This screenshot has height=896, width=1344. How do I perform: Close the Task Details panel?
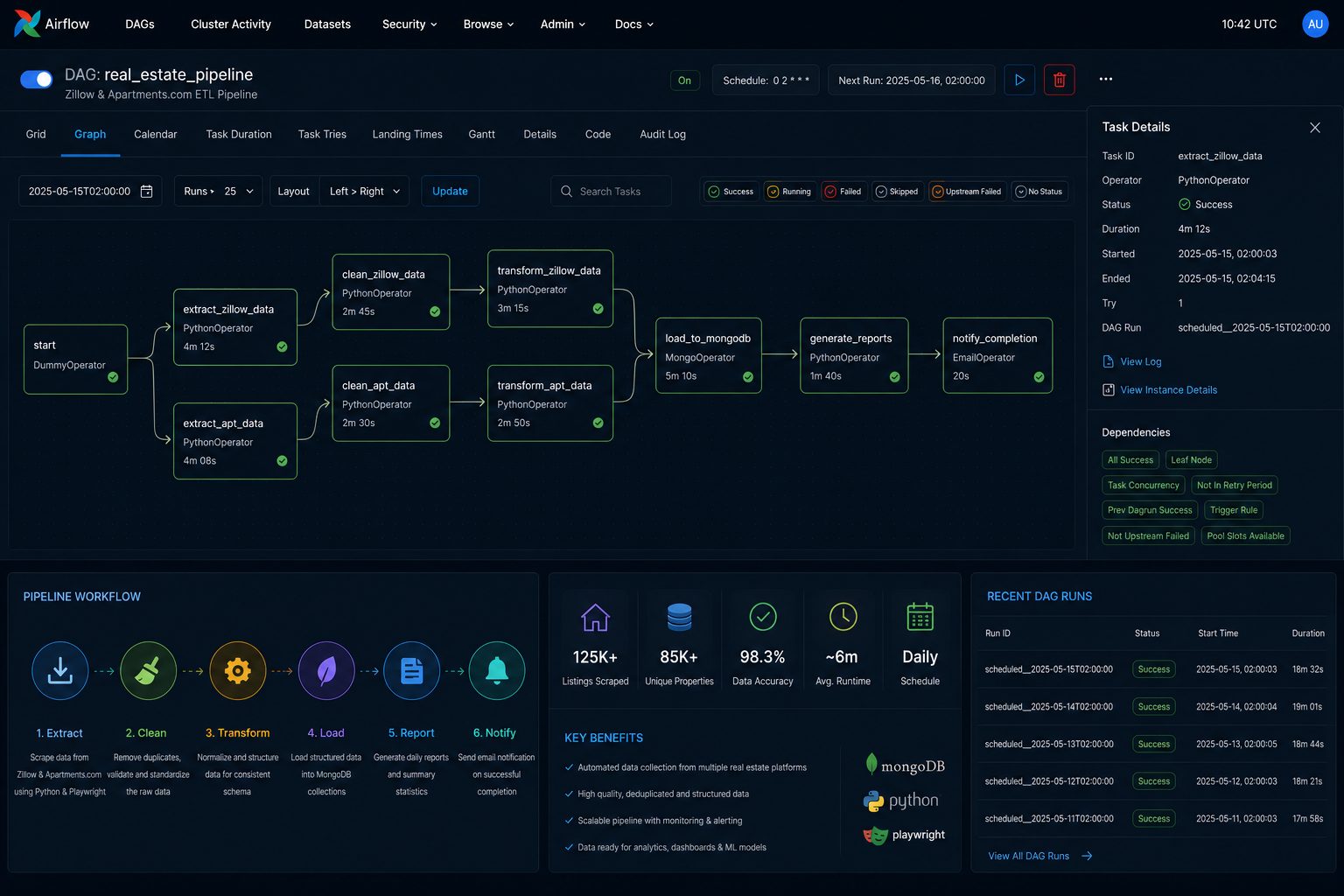[x=1314, y=128]
